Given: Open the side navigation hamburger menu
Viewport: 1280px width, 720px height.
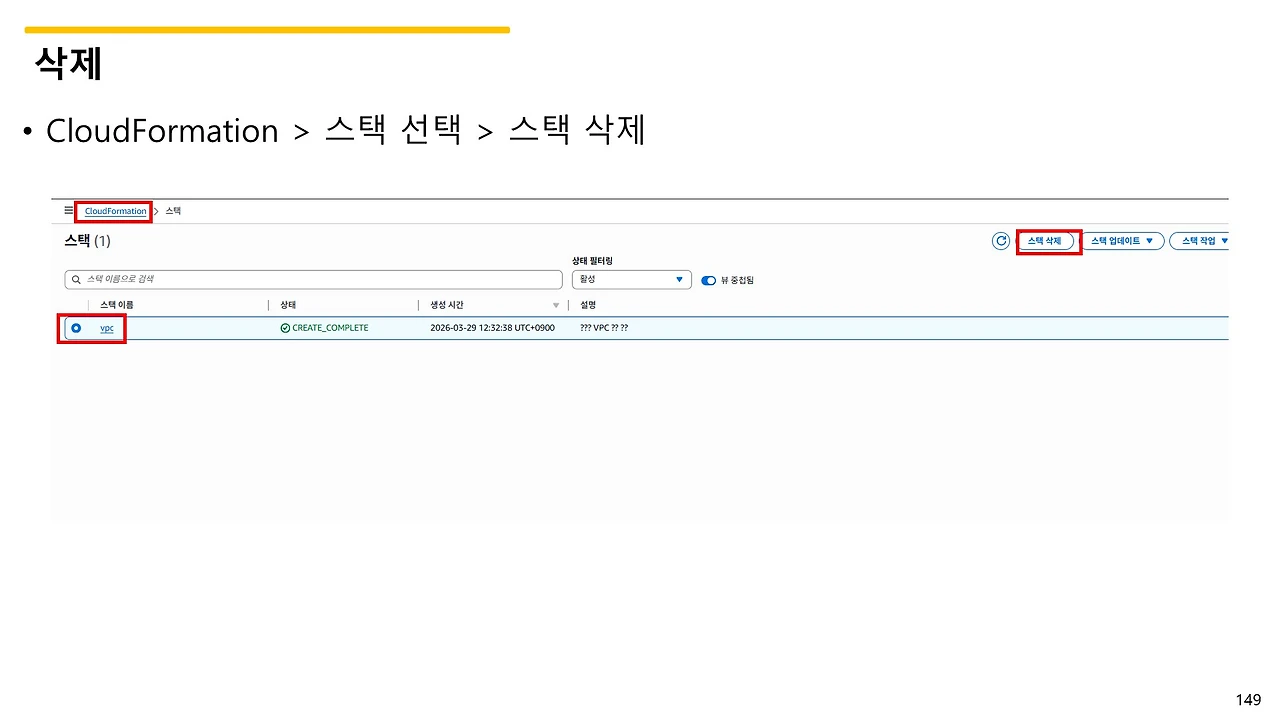Looking at the screenshot, I should 68,211.
